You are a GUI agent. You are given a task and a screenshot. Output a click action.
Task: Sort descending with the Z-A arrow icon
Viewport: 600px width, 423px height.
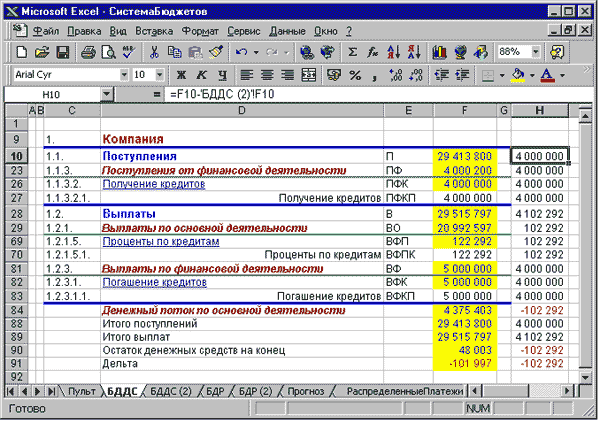(x=414, y=52)
